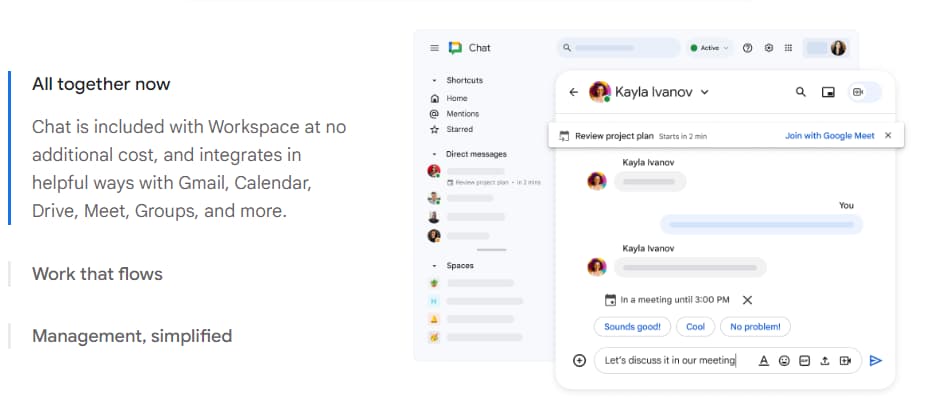Search within the Kayla Ivanov conversation
This screenshot has width=930, height=417.
click(801, 92)
